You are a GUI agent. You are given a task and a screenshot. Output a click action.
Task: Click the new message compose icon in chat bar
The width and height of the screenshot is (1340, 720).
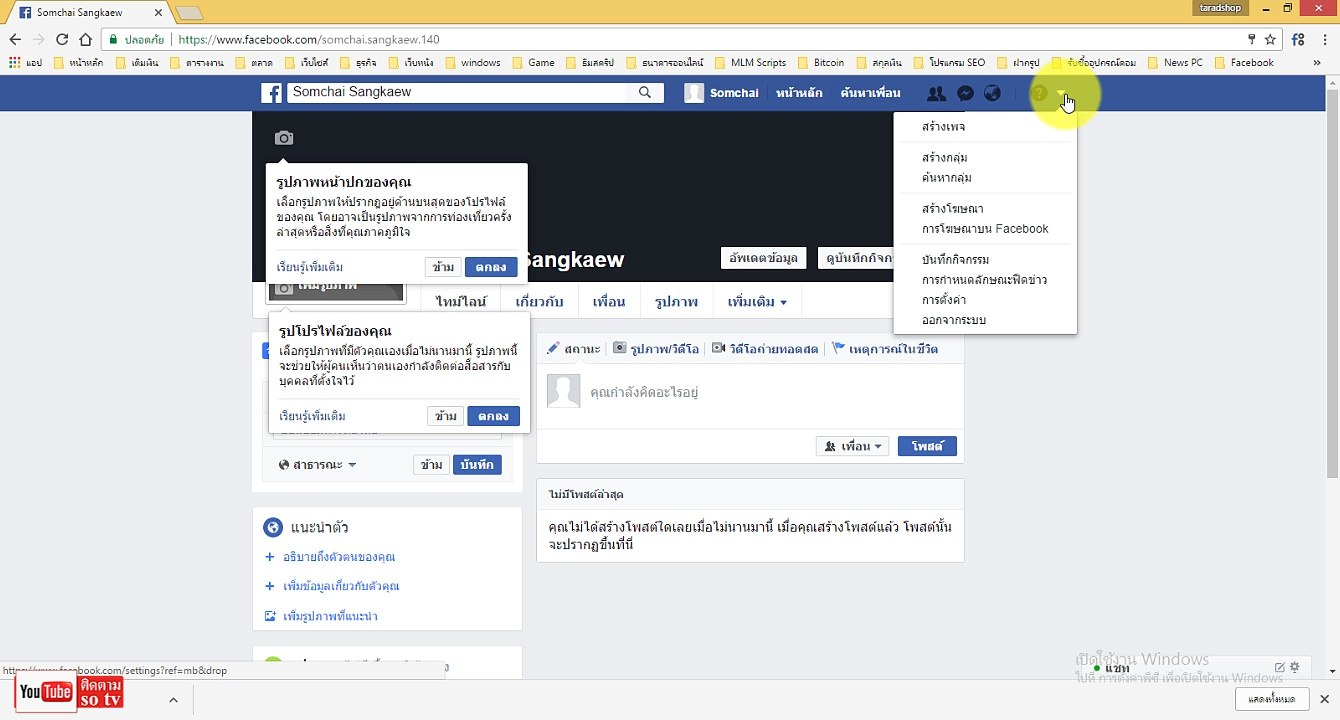pyautogui.click(x=1279, y=667)
